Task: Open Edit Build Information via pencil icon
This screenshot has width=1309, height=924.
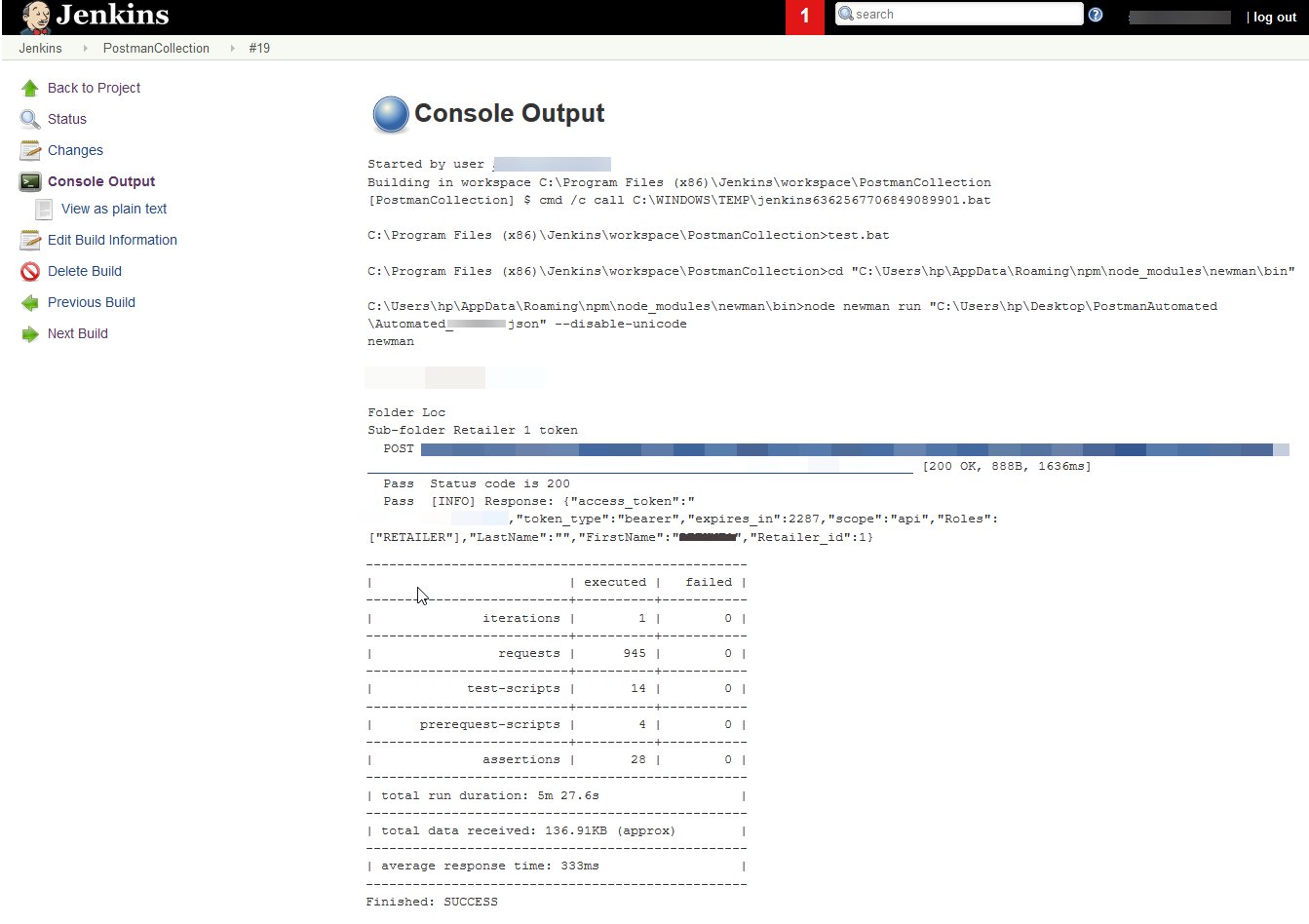Action: coord(29,239)
